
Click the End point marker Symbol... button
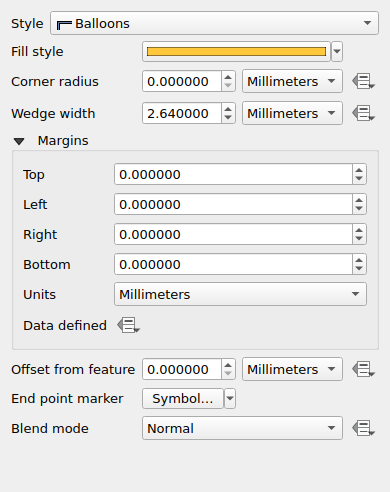coord(183,398)
